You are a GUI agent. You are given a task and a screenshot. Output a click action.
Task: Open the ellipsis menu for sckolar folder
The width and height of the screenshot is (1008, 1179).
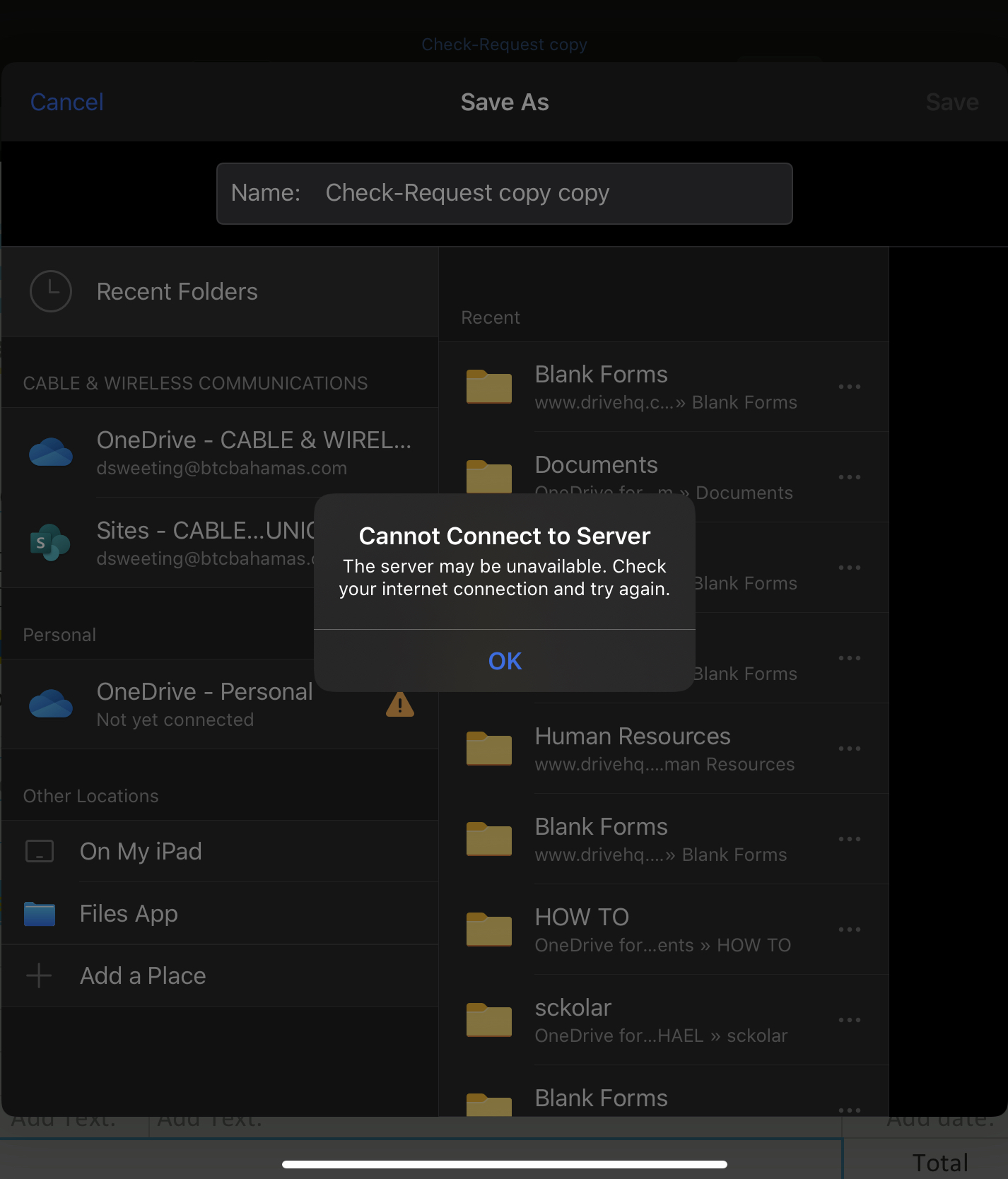[x=849, y=1020]
